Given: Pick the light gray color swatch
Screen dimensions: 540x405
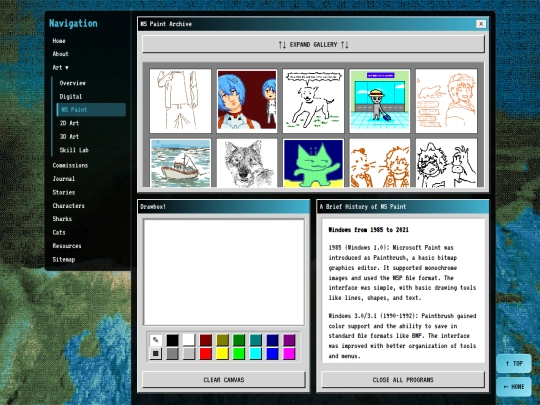Looking at the screenshot, I should pos(189,353).
